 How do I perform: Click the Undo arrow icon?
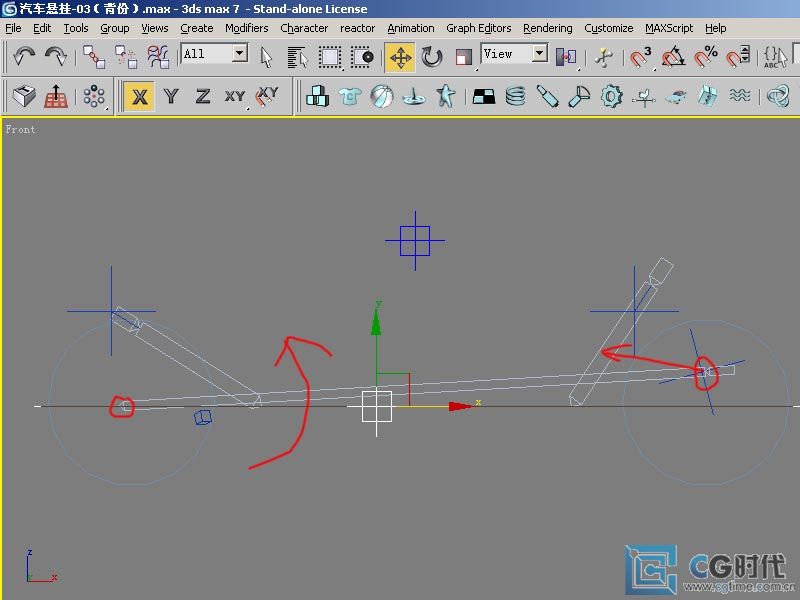[x=24, y=56]
